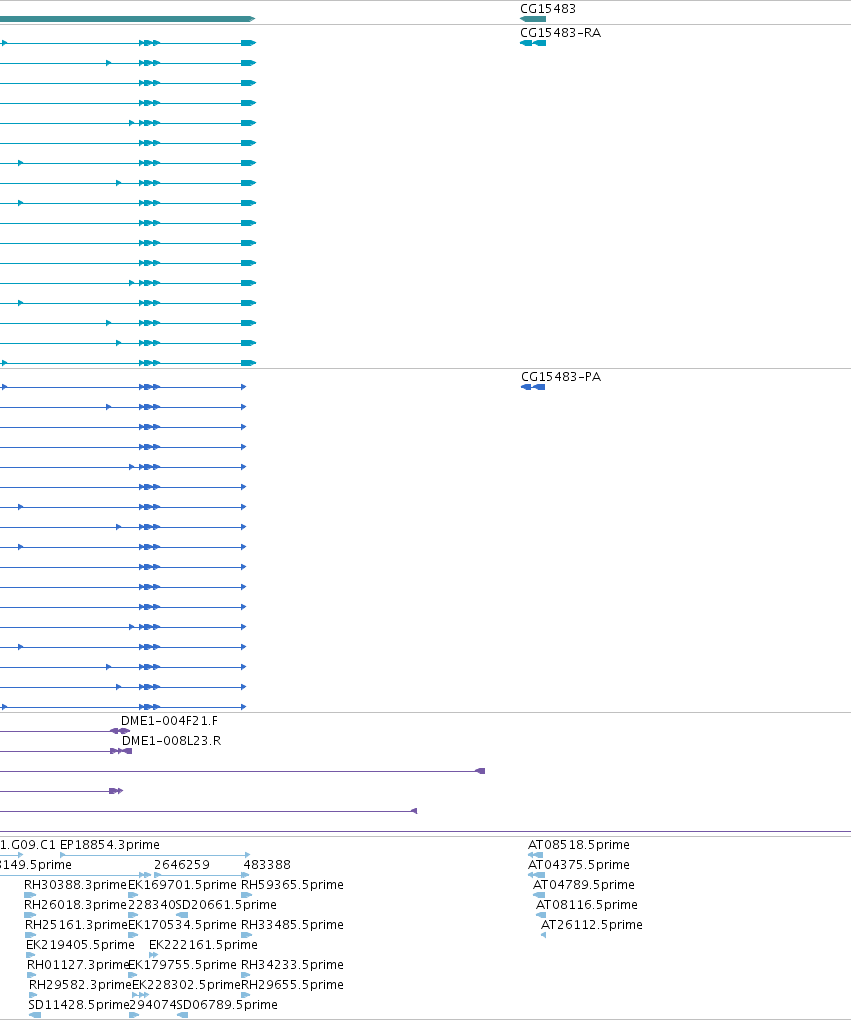Select the CG15483-PA protein label
851x1020 pixels.
pos(561,377)
